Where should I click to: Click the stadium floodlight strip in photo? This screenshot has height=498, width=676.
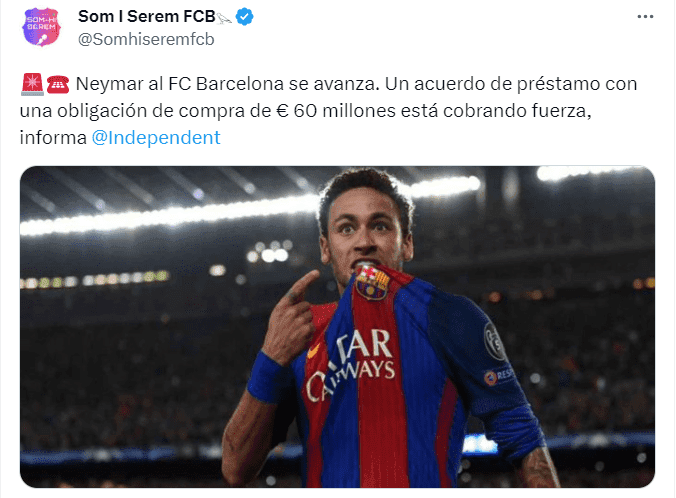point(170,215)
